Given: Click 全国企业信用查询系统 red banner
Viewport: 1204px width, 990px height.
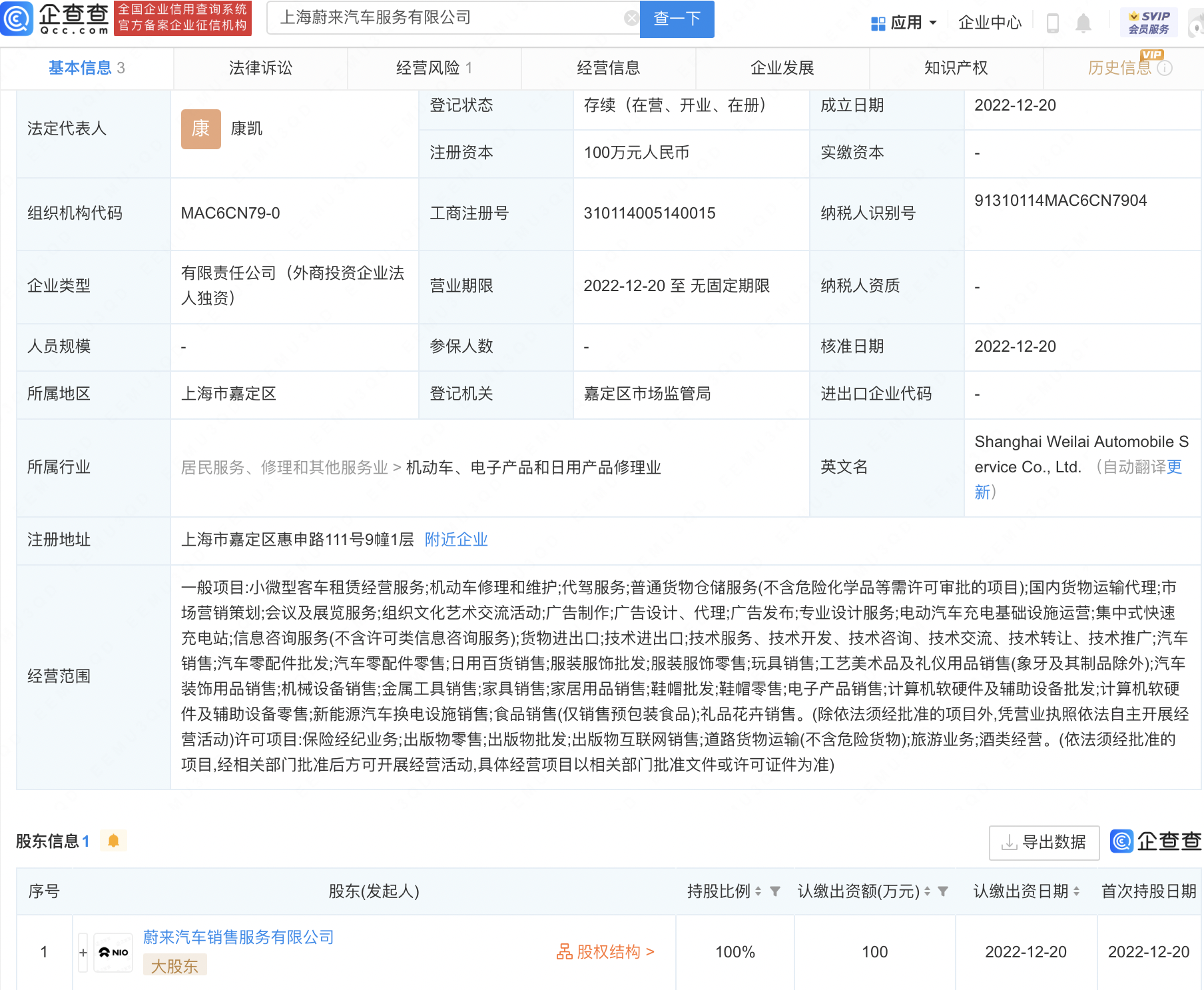Looking at the screenshot, I should click(x=182, y=18).
